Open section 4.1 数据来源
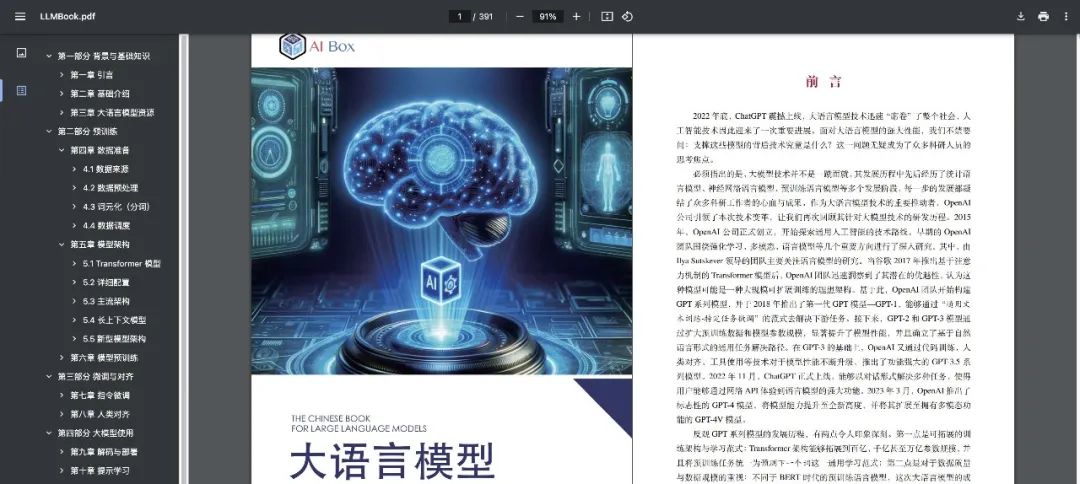The height and width of the screenshot is (484, 1080). pyautogui.click(x=106, y=169)
